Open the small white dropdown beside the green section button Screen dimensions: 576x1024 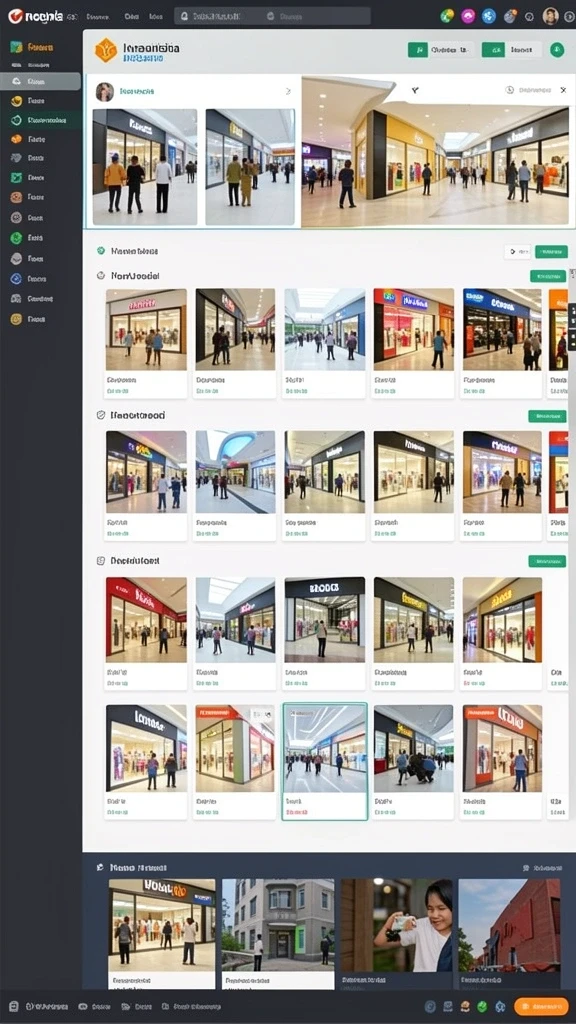coord(517,251)
